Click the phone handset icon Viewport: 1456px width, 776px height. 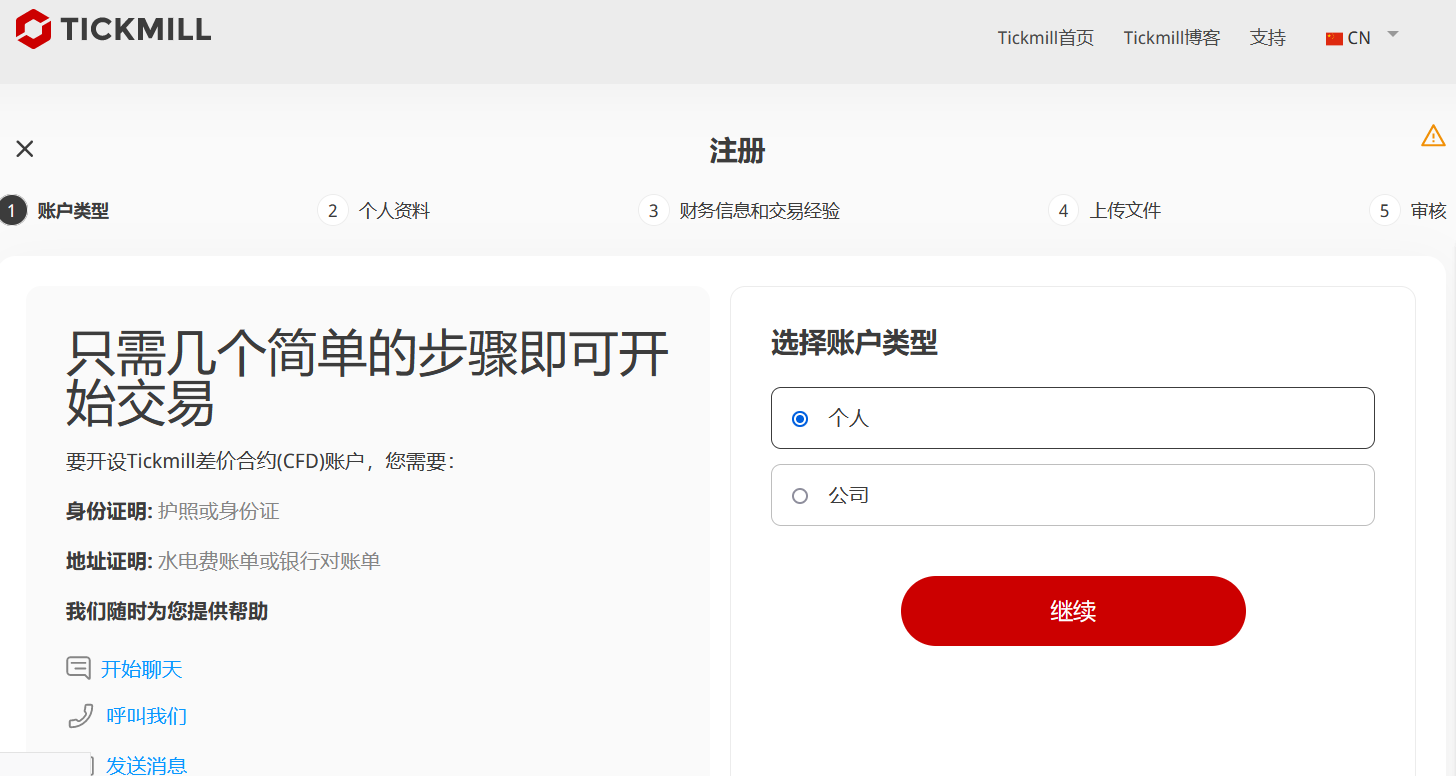80,716
